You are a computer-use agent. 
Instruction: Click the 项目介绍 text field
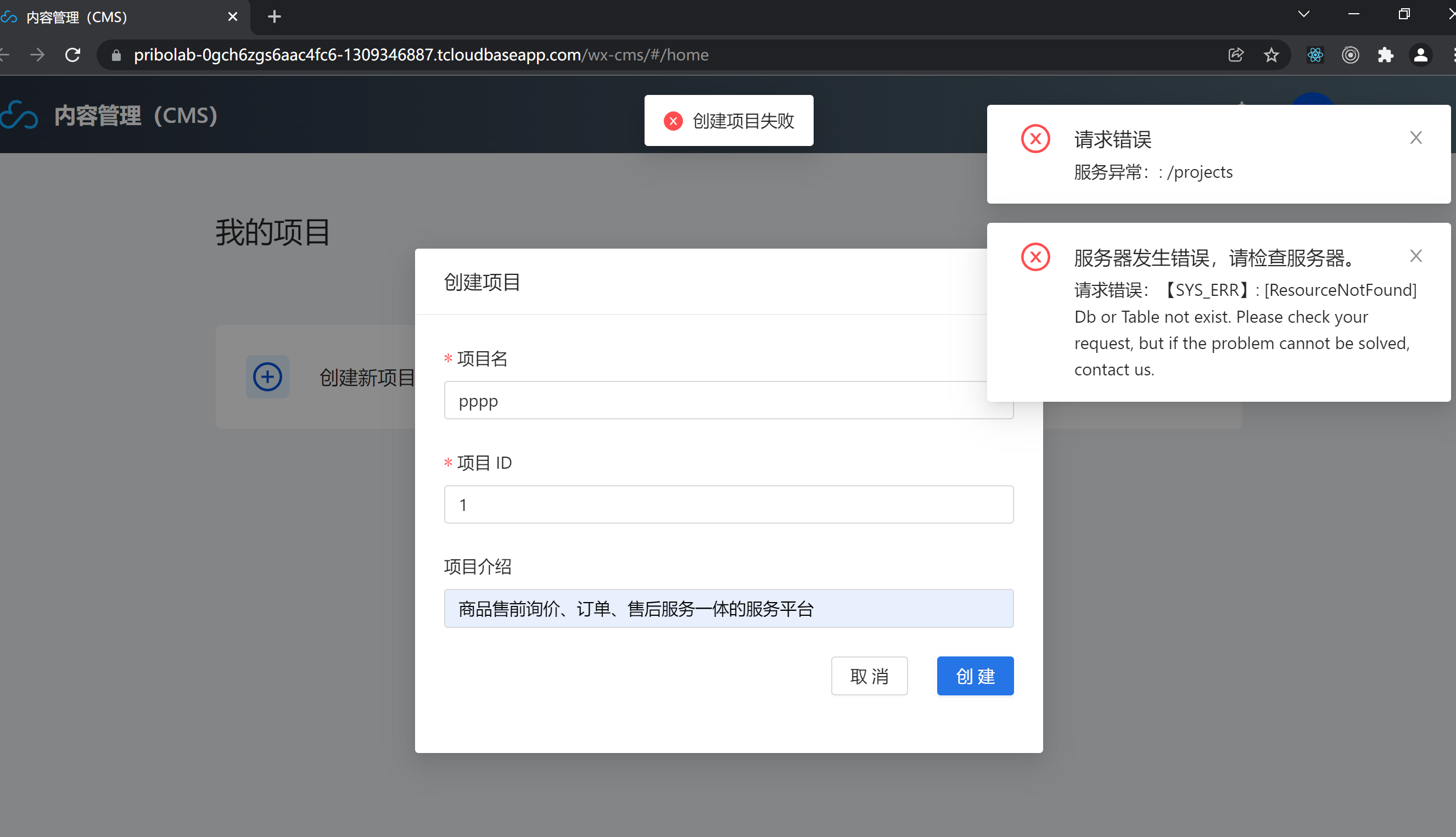coord(728,608)
